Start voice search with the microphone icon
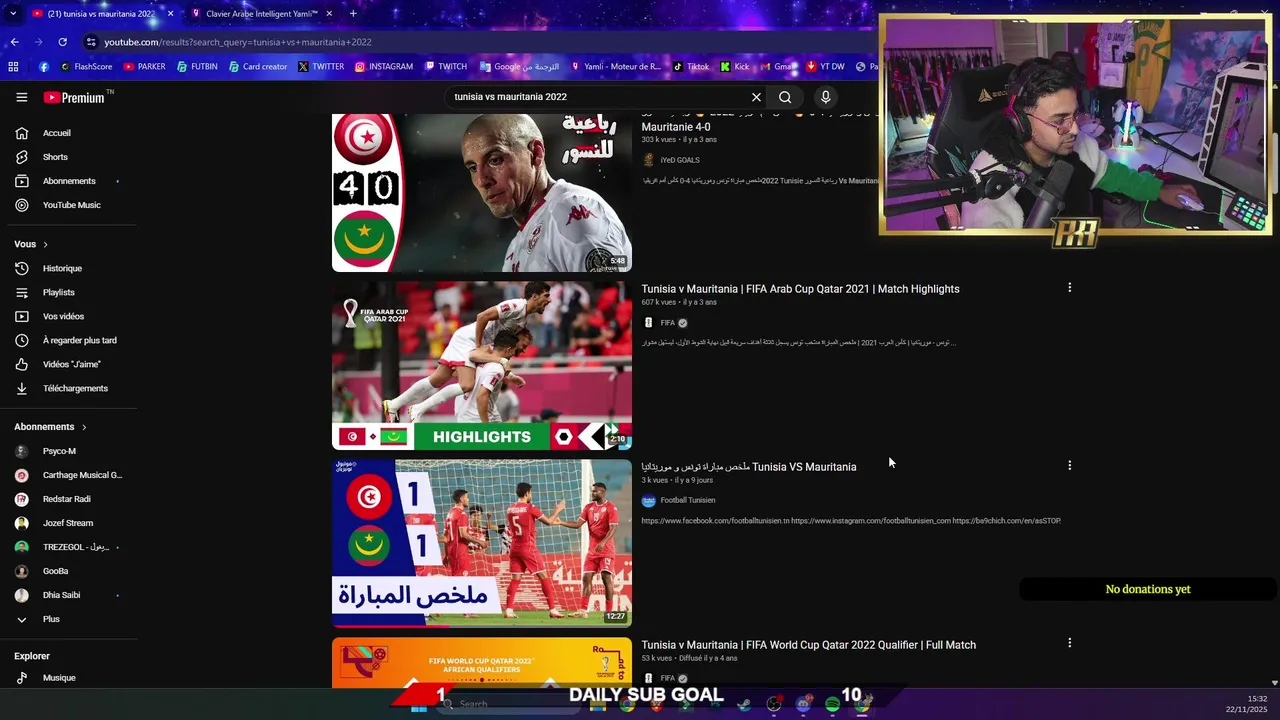The width and height of the screenshot is (1280, 720). pos(825,97)
